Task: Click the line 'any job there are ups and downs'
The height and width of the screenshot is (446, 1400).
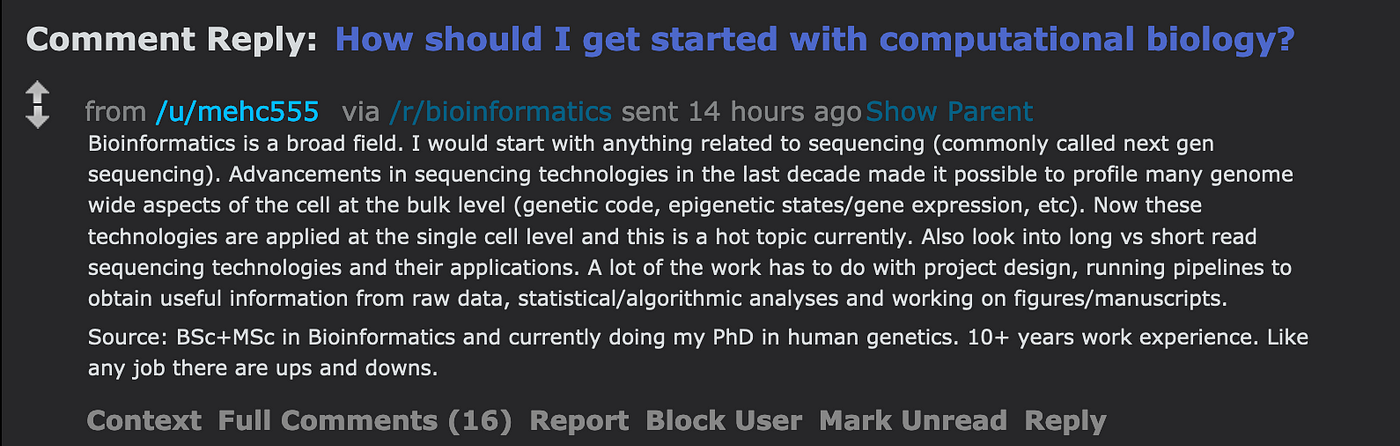Action: tap(263, 367)
